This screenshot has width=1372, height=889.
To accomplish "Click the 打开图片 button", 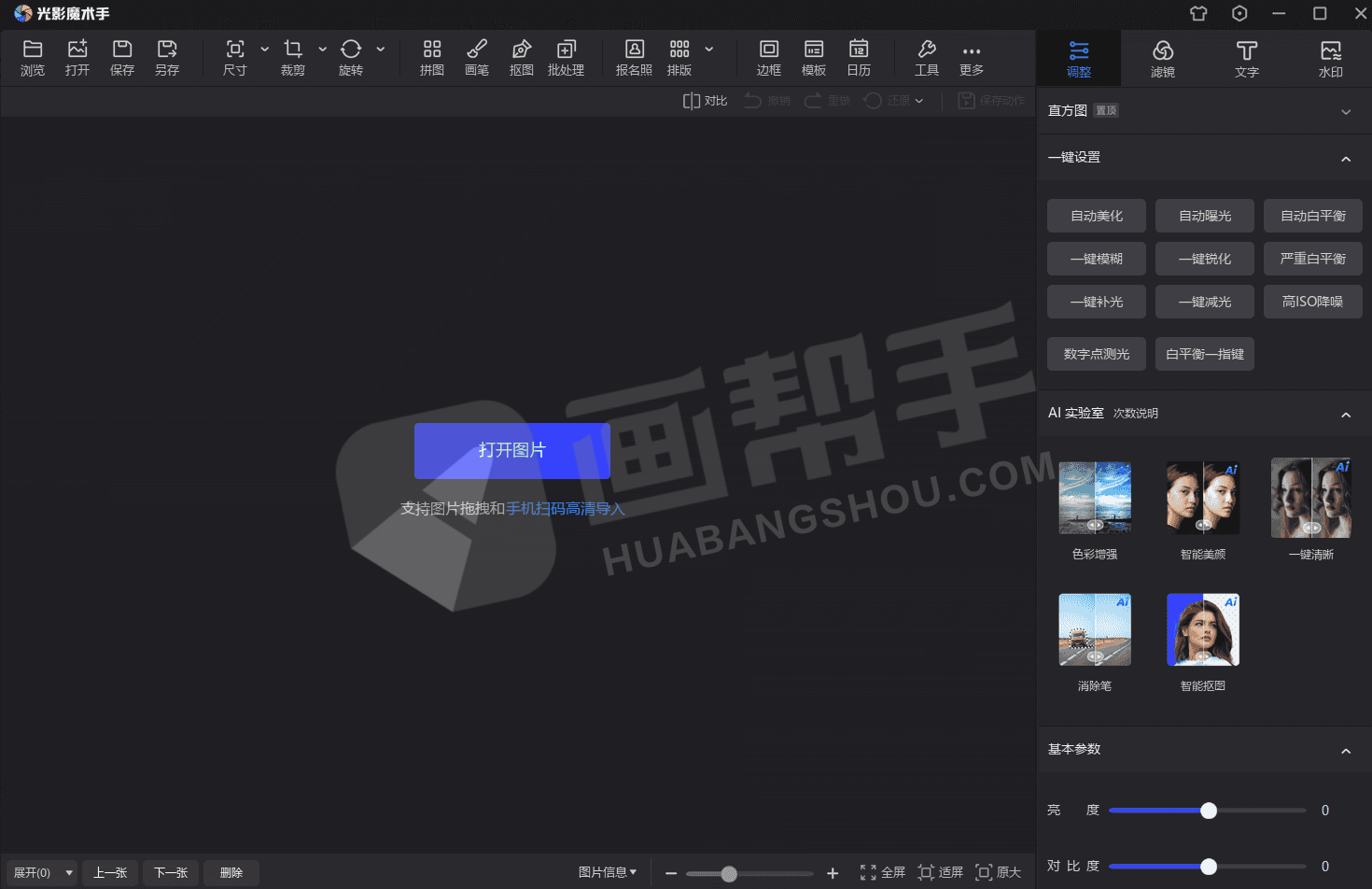I will click(511, 450).
